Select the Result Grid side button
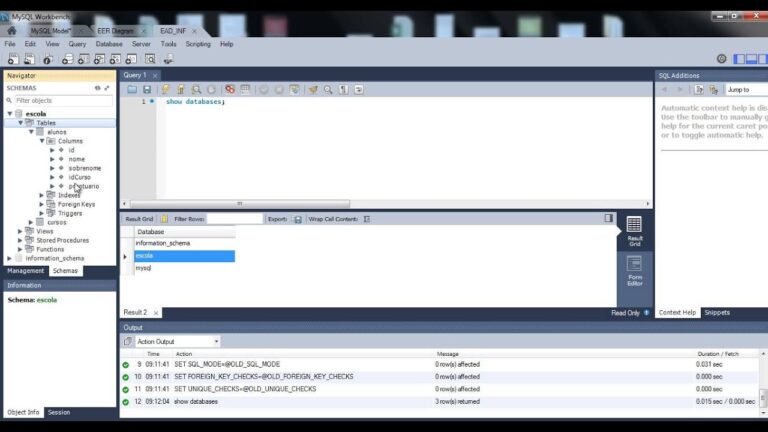Viewport: 768px width, 432px height. click(x=634, y=232)
